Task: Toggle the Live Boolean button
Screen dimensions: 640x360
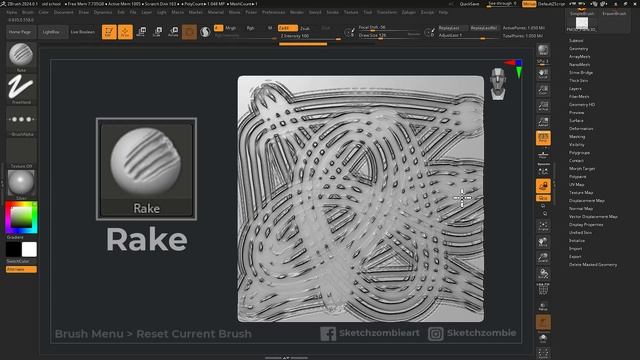Action: [82, 32]
